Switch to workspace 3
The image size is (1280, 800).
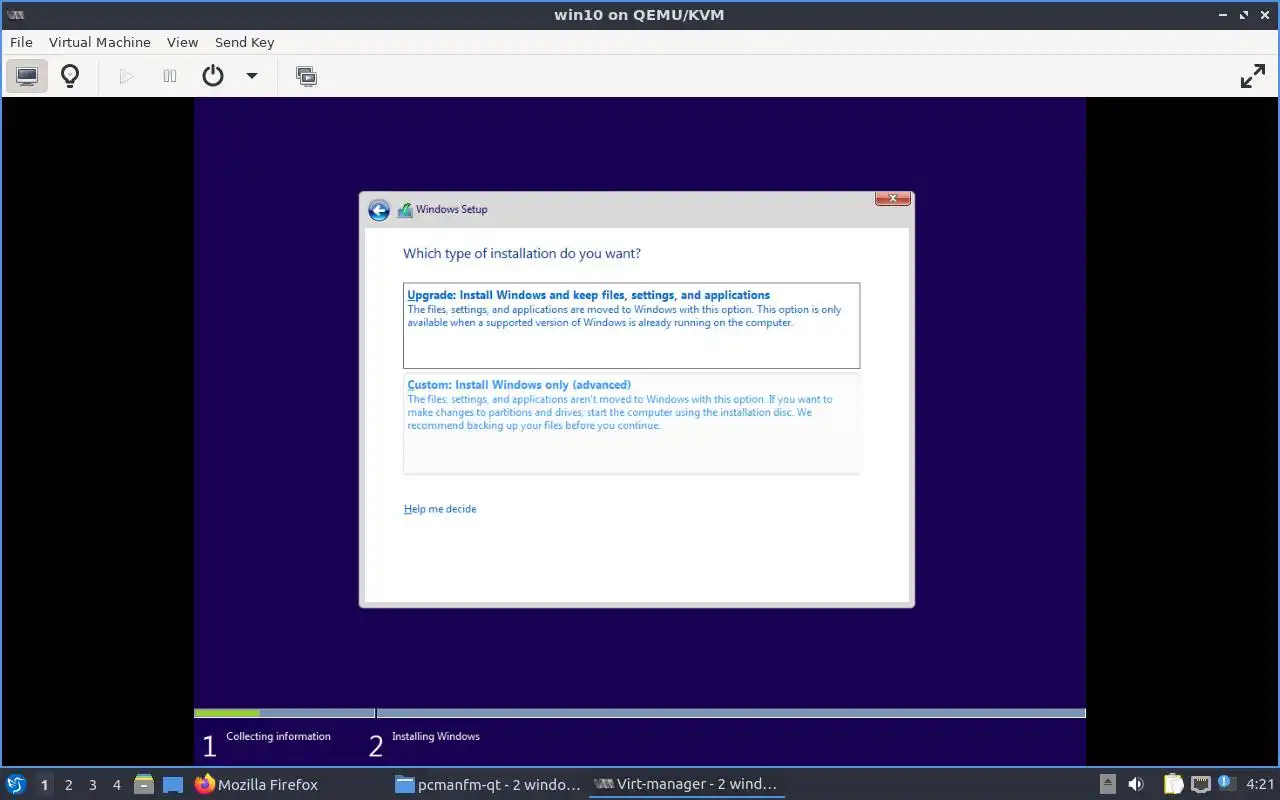click(93, 785)
